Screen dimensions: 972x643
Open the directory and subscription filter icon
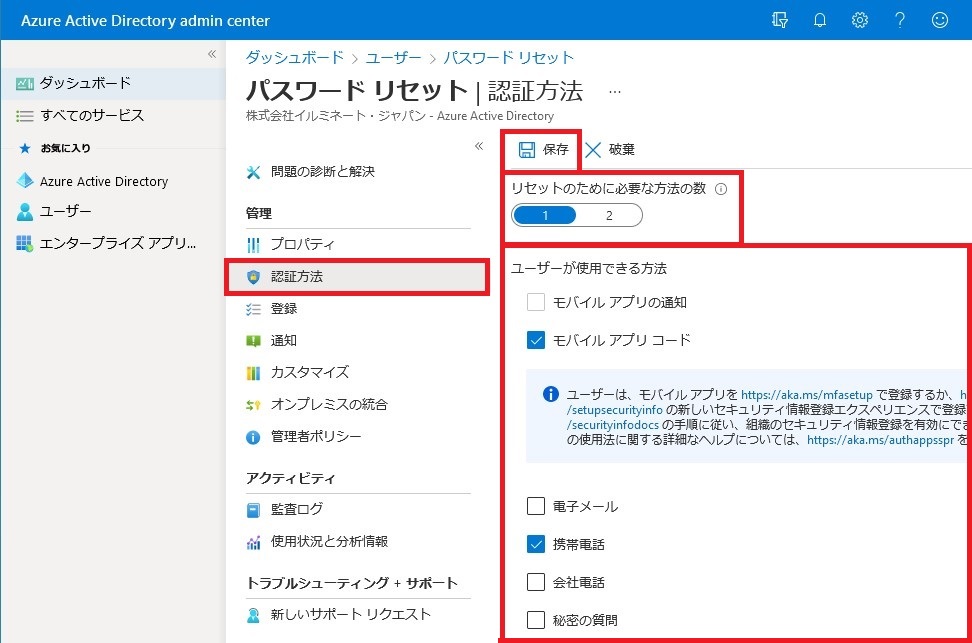779,20
